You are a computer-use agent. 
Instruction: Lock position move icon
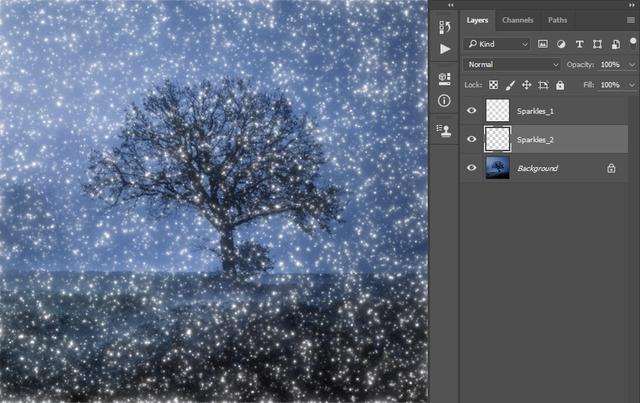pos(527,85)
